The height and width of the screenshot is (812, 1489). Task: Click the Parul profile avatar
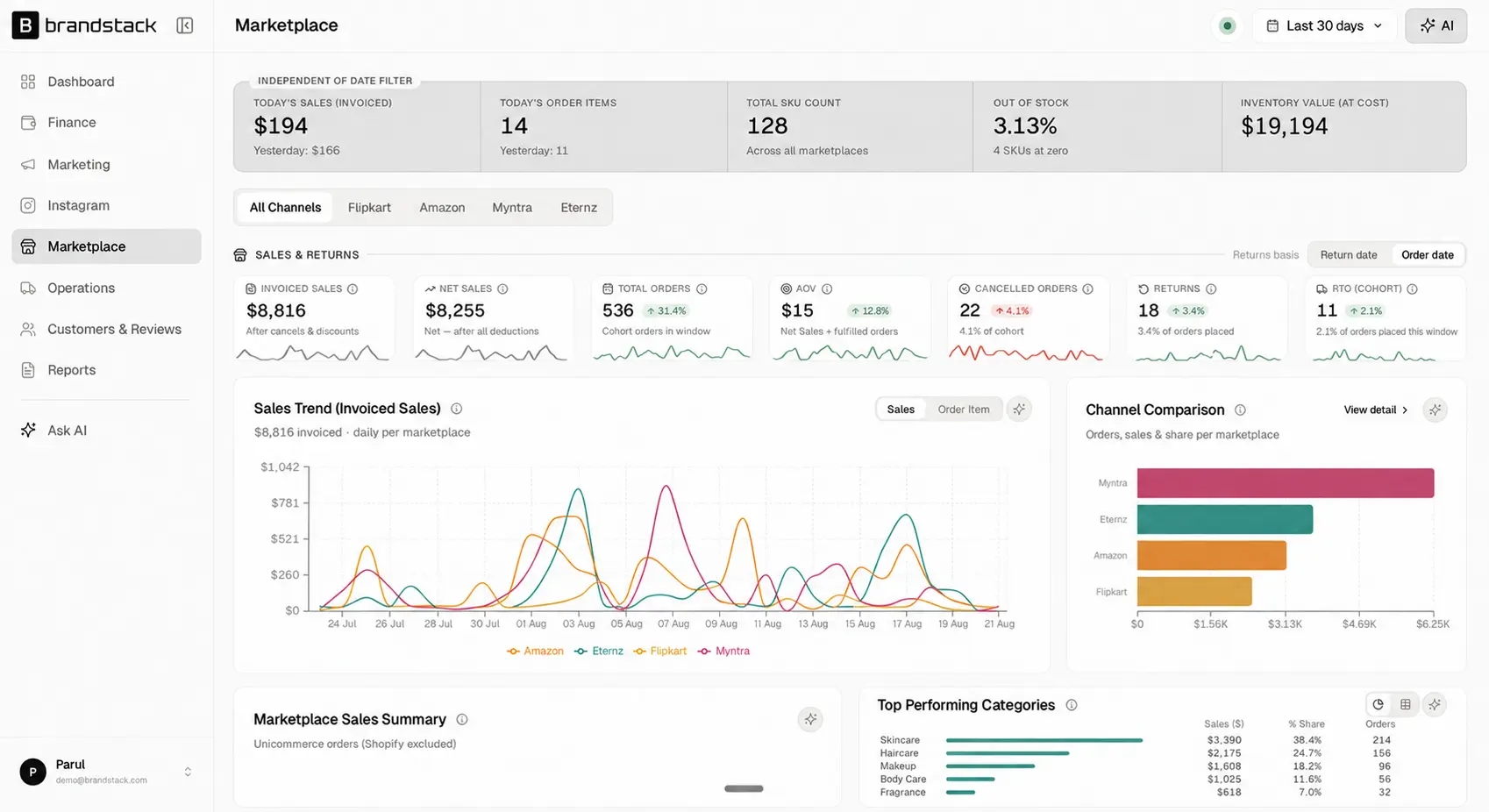(x=33, y=772)
